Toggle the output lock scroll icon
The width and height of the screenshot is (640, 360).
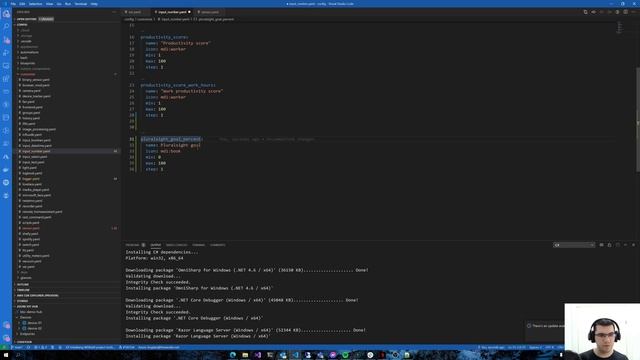coord(609,245)
